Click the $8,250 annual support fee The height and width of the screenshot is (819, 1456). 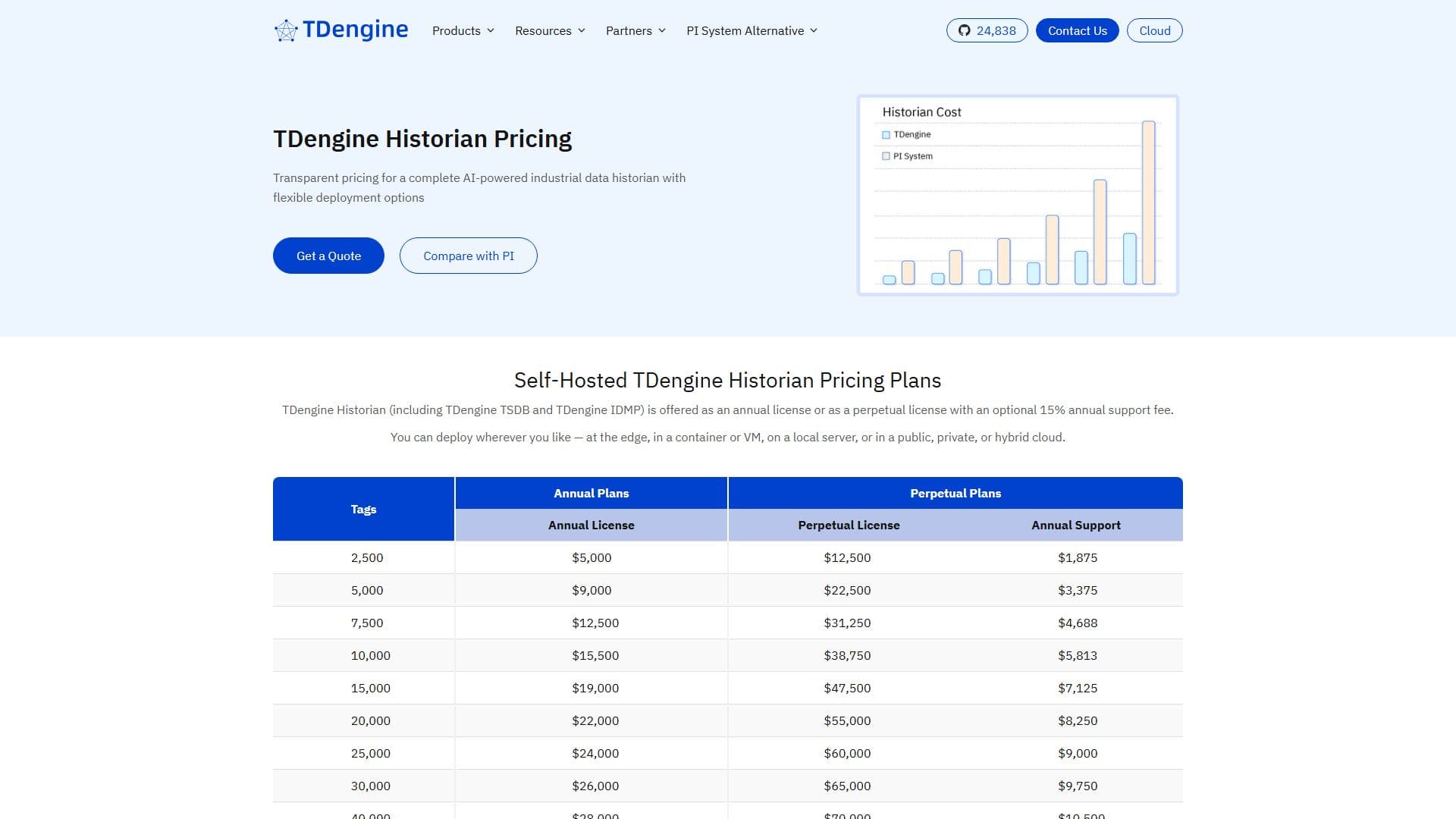pos(1078,720)
